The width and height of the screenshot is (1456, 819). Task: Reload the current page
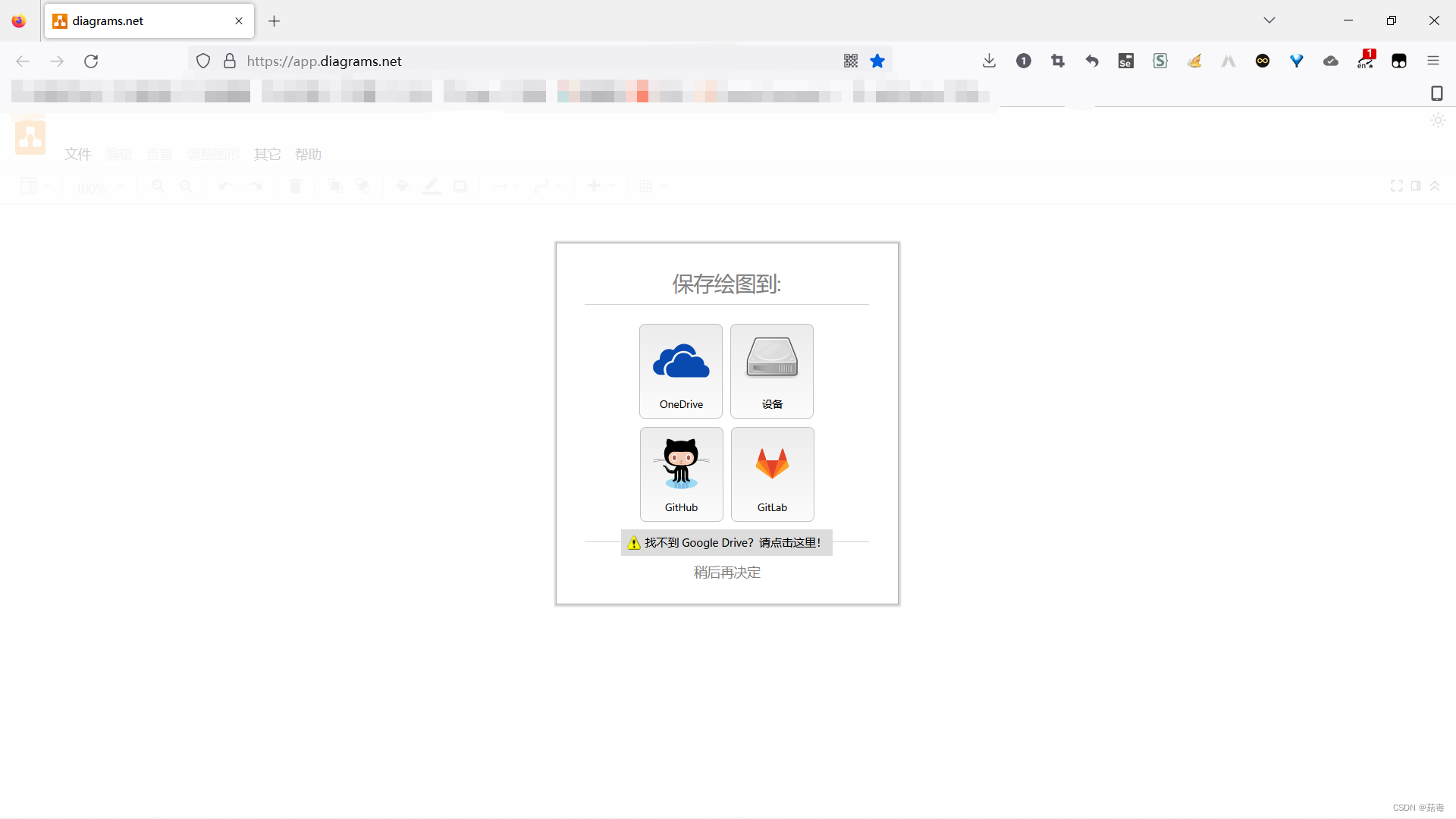coord(91,61)
